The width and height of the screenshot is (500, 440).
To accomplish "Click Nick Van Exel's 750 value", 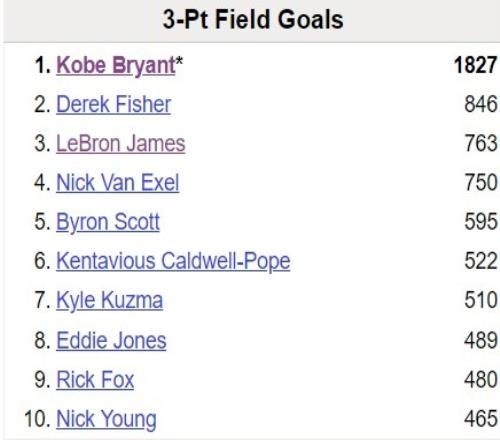I will 481,182.
